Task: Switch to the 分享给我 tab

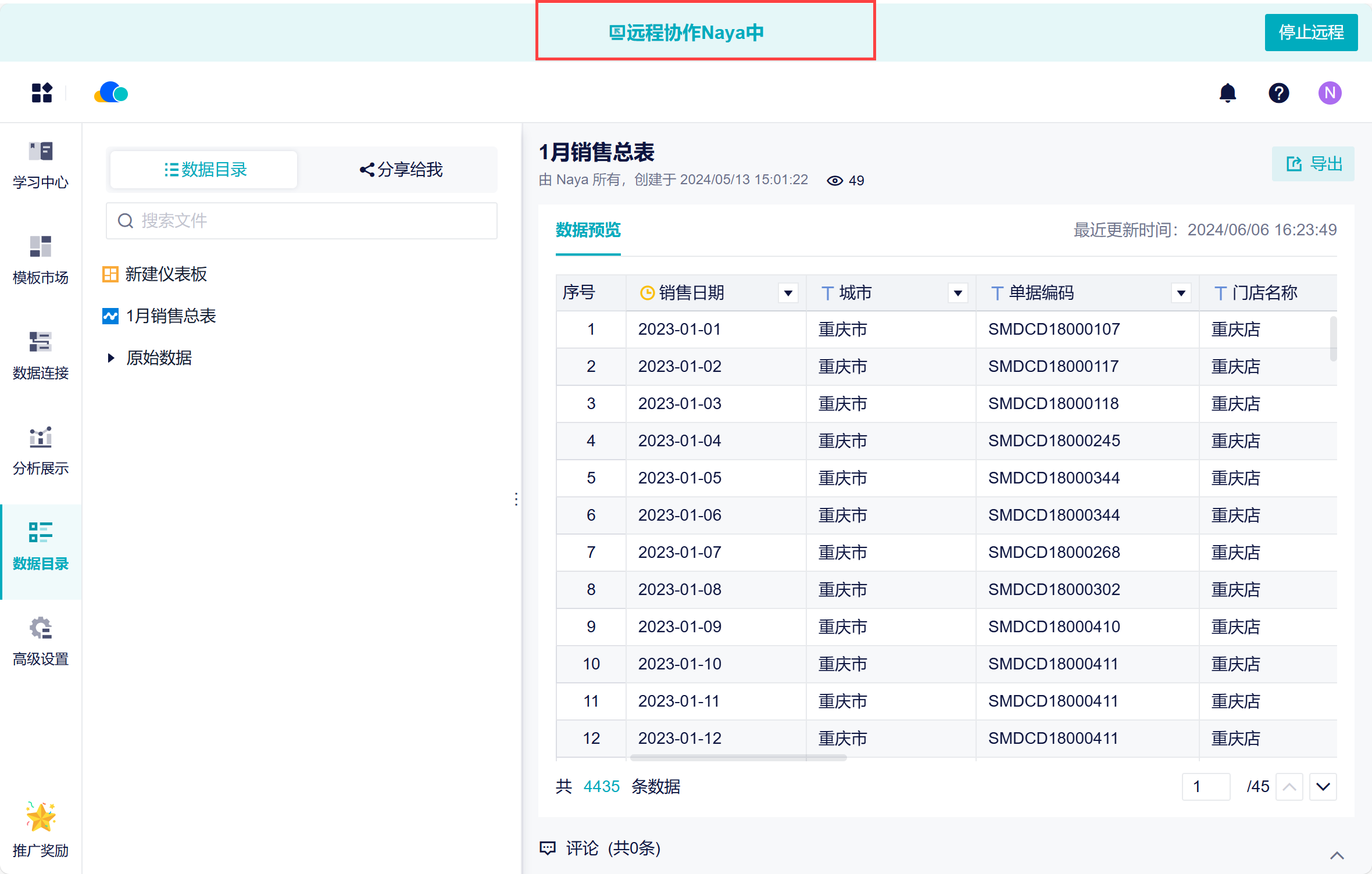Action: coord(401,170)
